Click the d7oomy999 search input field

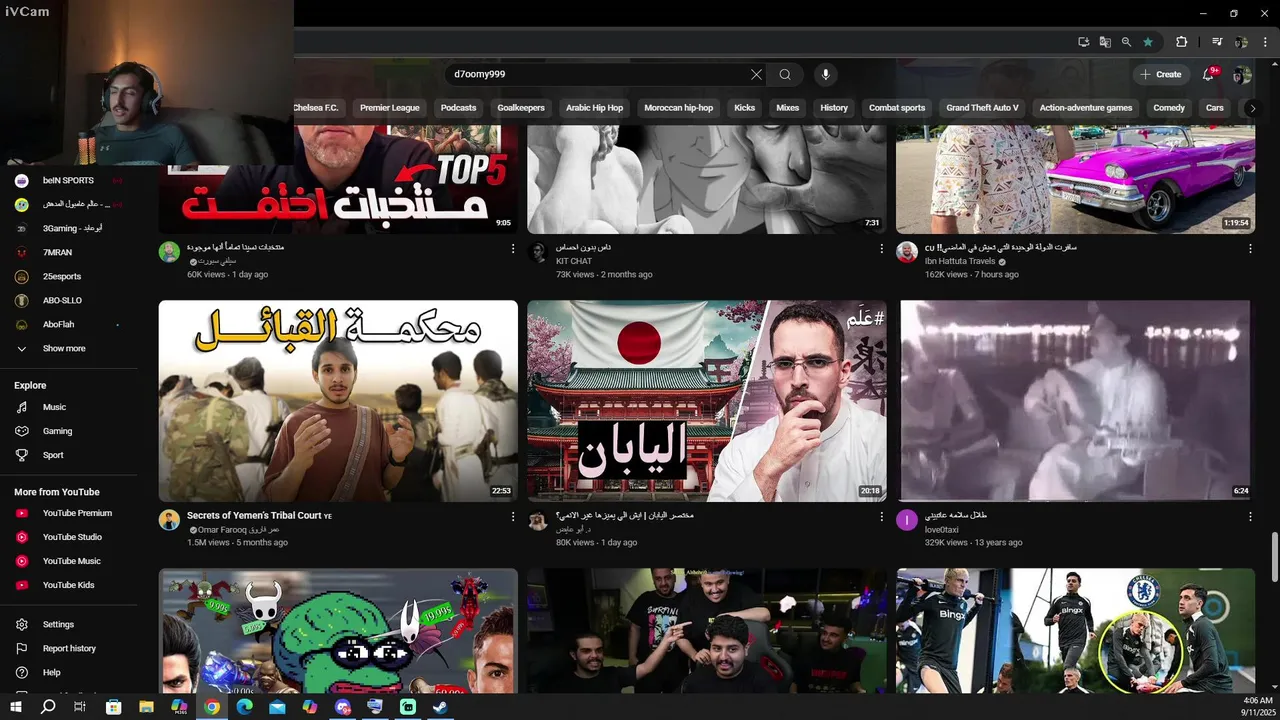[x=597, y=74]
